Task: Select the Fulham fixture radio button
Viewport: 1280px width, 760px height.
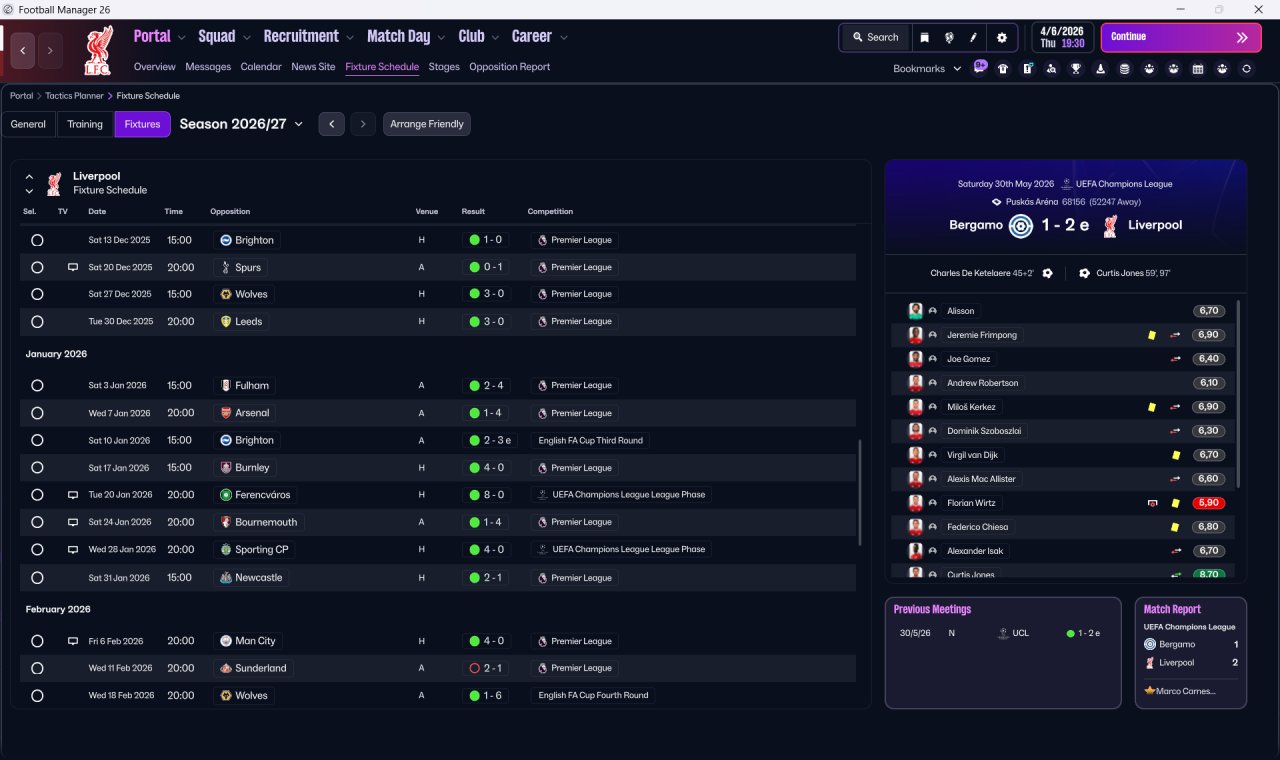Action: (x=37, y=385)
